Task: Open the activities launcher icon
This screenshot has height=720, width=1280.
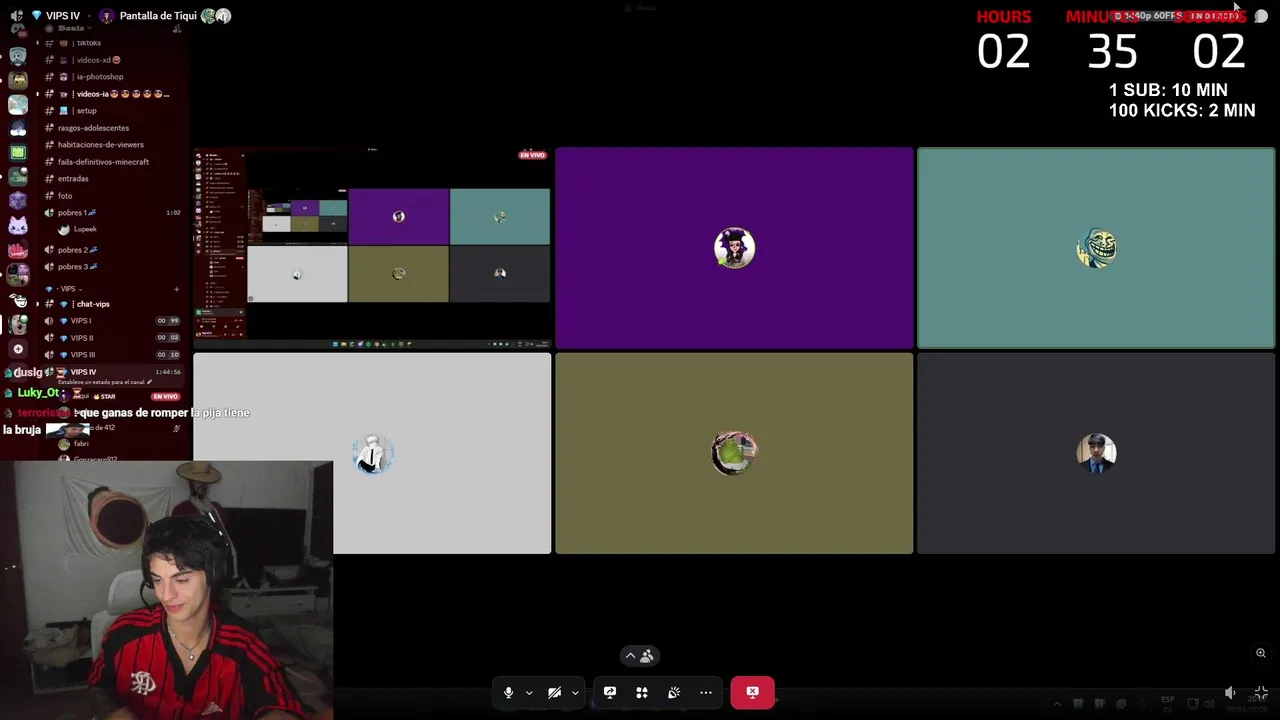Action: point(642,692)
